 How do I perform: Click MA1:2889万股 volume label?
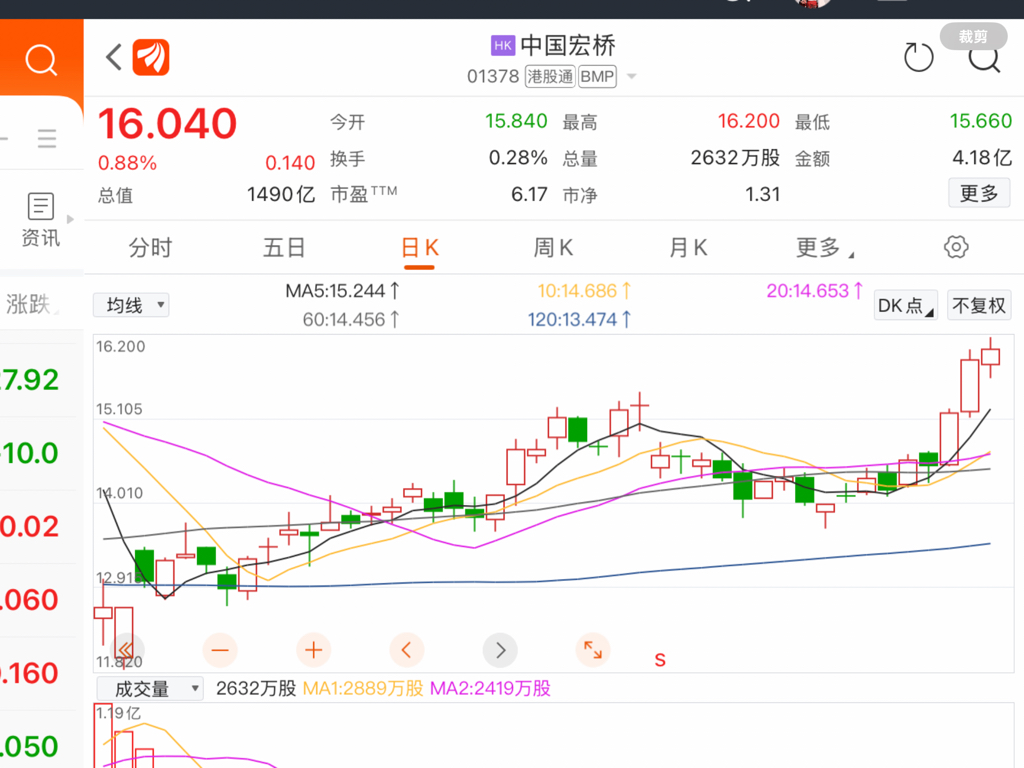pyautogui.click(x=363, y=688)
